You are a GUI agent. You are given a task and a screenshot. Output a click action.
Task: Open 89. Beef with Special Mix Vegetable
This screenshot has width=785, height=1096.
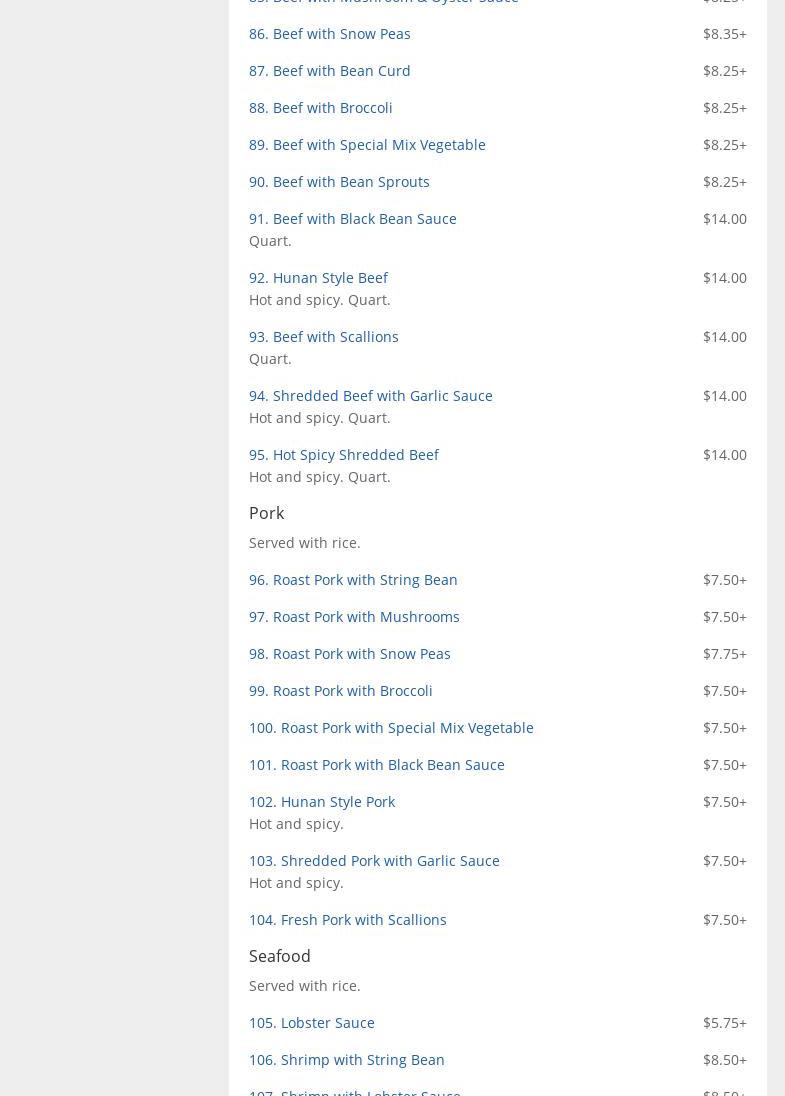click(x=367, y=145)
